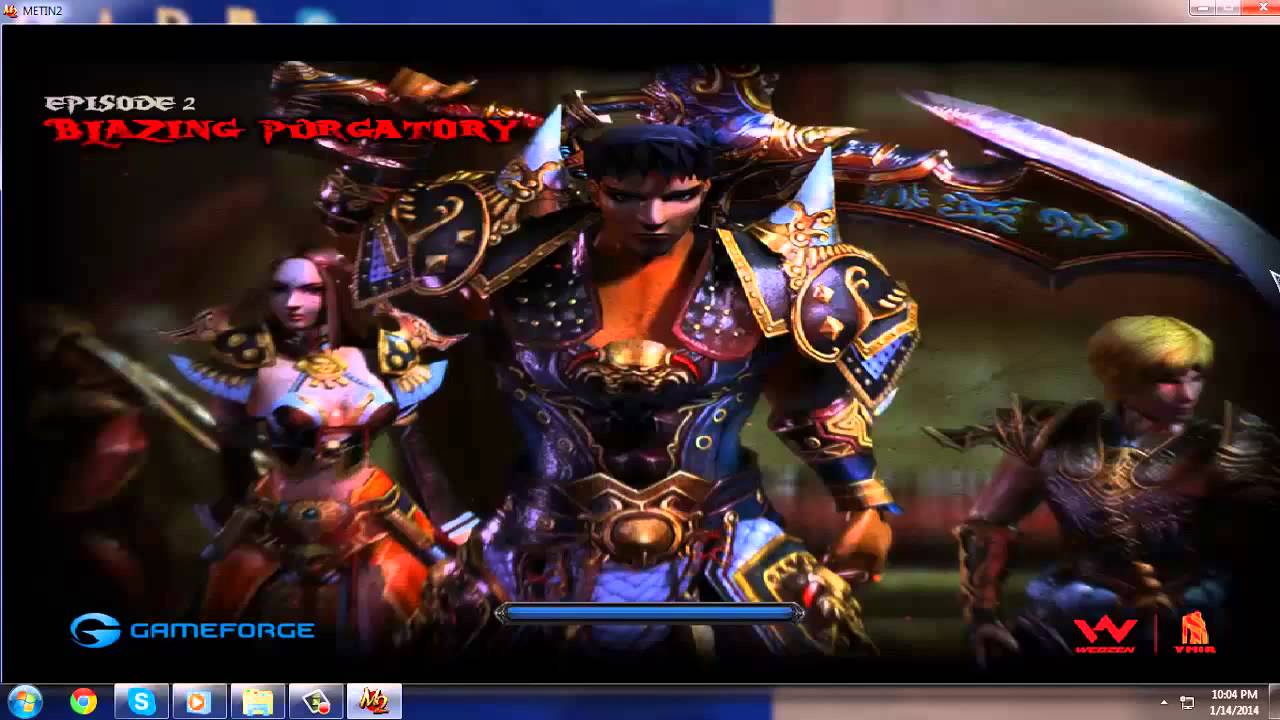This screenshot has height=720, width=1280.
Task: Show hidden system tray icons
Action: coord(1163,703)
